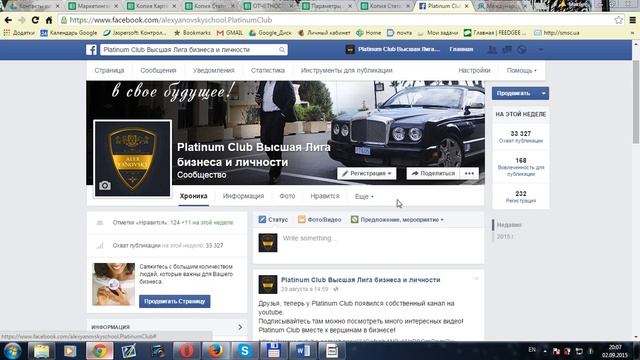Open Инструменты для публикации tab
Image resolution: width=640 pixels, height=360 pixels.
tap(347, 70)
